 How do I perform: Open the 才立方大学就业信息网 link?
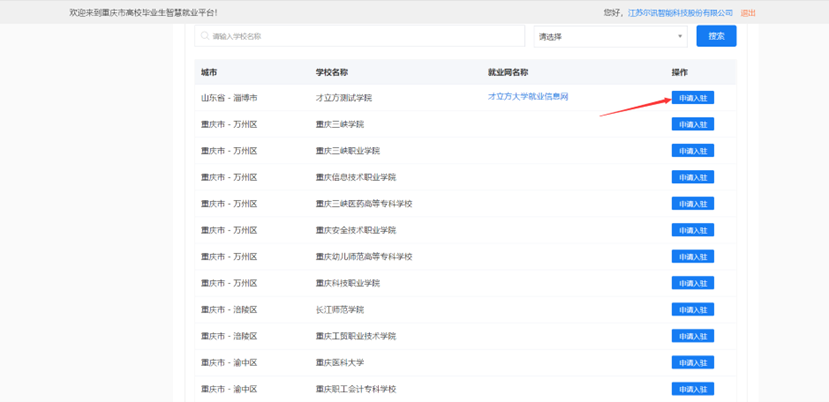tap(528, 97)
